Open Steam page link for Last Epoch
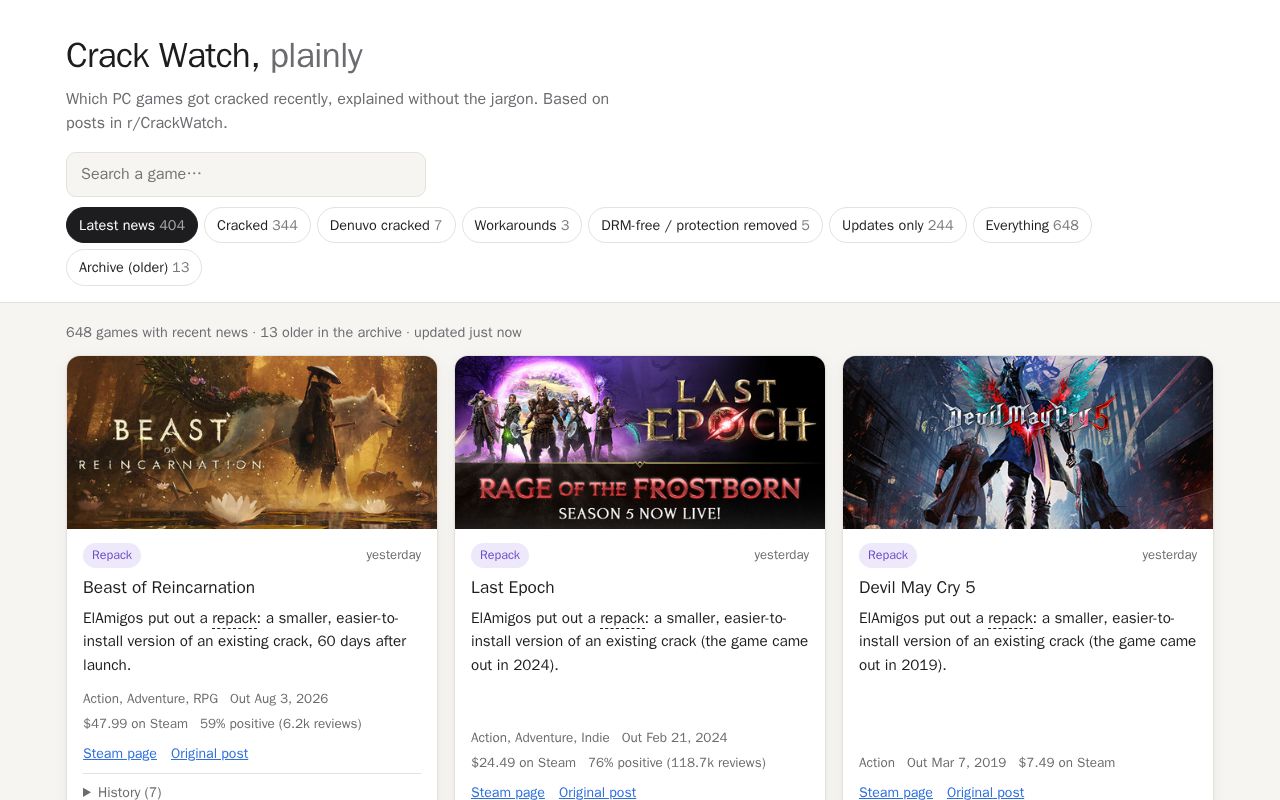The height and width of the screenshot is (800, 1280). 508,792
